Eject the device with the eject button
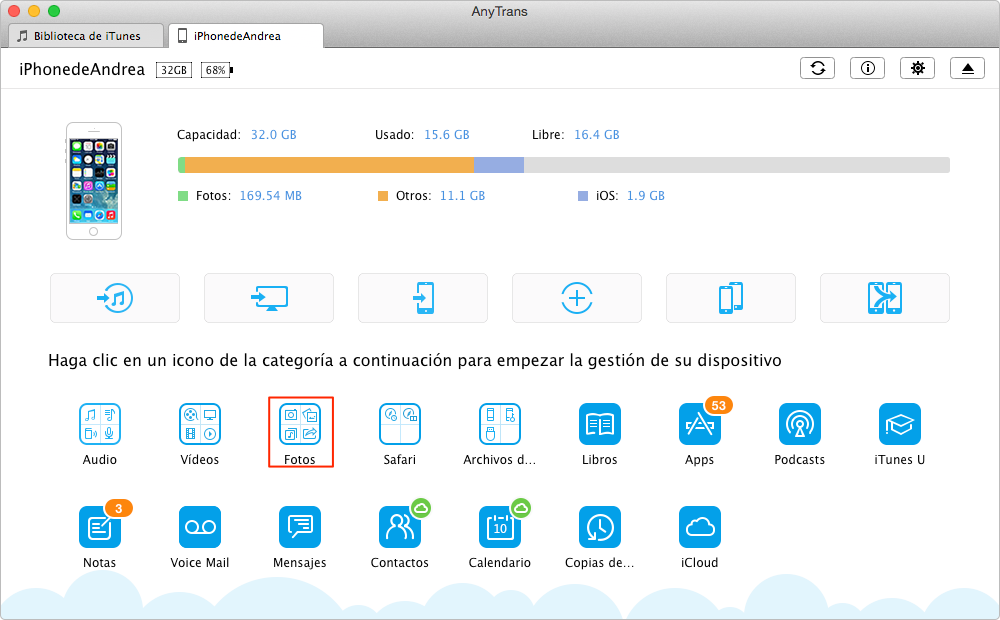Screen dimensions: 1000x620 coord(967,68)
